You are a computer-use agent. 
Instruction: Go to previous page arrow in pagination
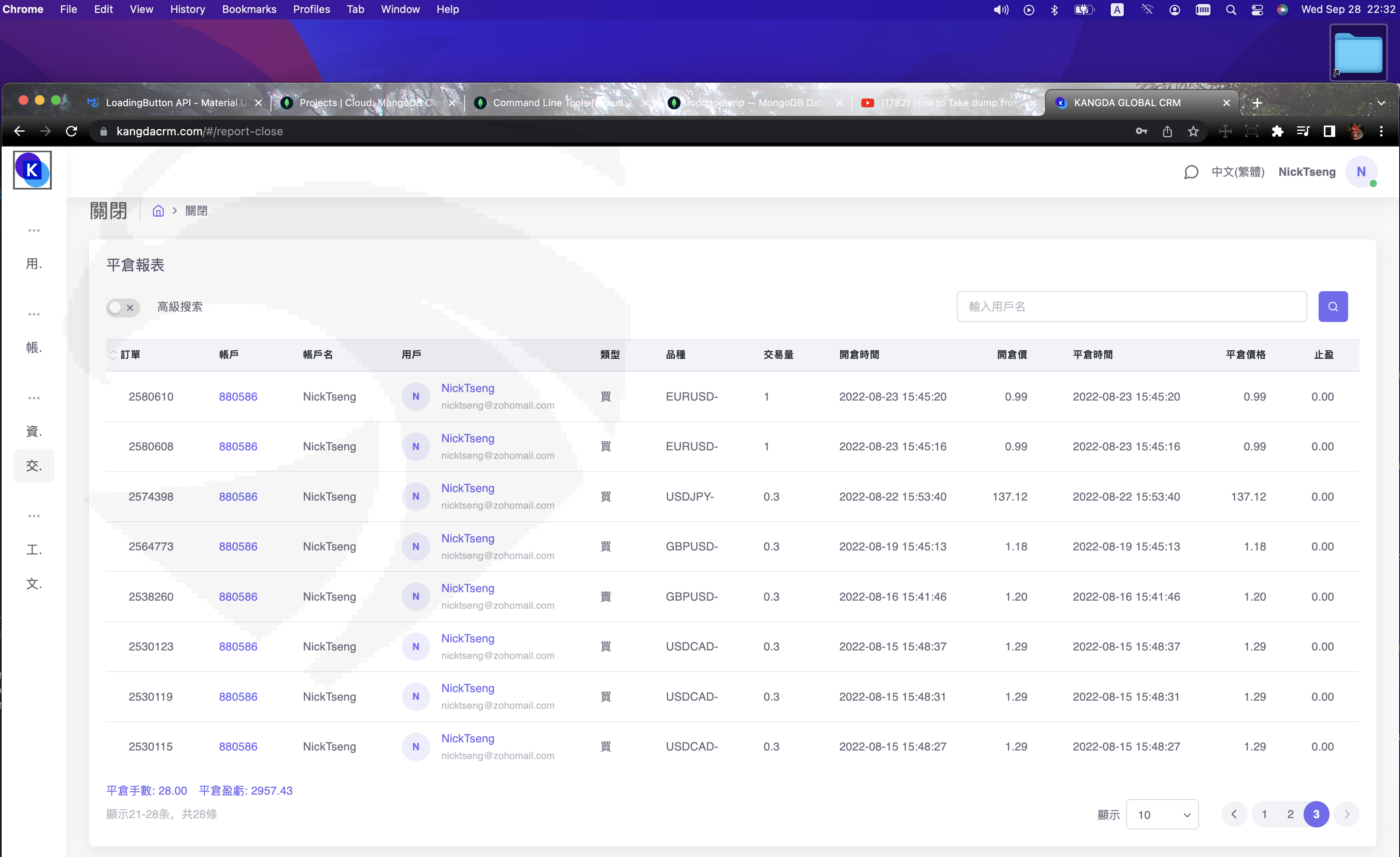point(1234,814)
